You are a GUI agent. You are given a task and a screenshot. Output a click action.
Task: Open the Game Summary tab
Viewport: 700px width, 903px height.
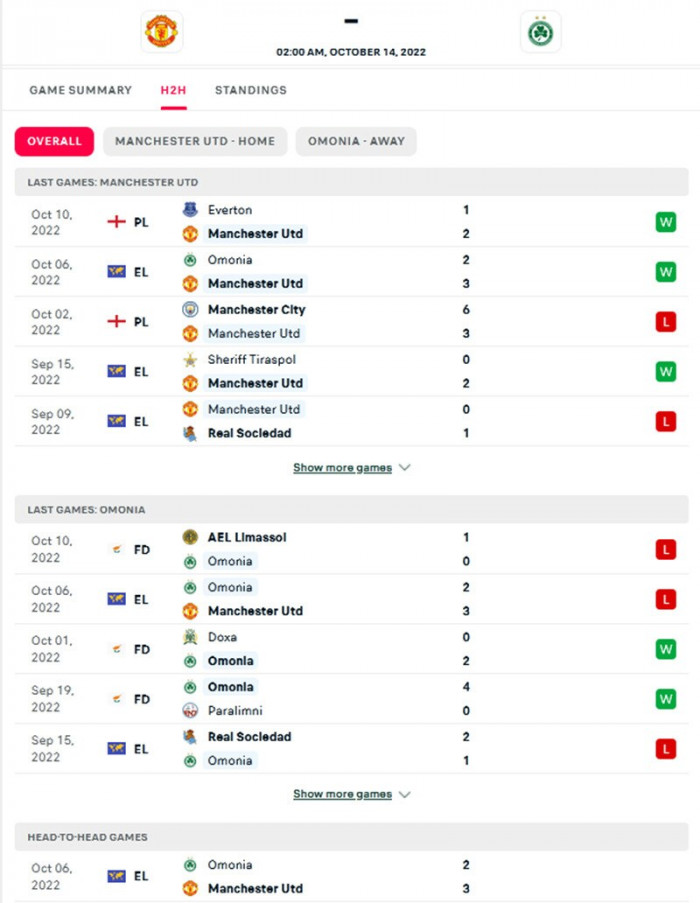point(80,90)
